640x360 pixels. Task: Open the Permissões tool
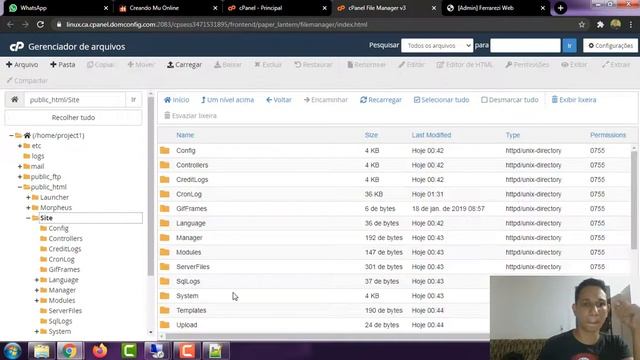pos(527,64)
